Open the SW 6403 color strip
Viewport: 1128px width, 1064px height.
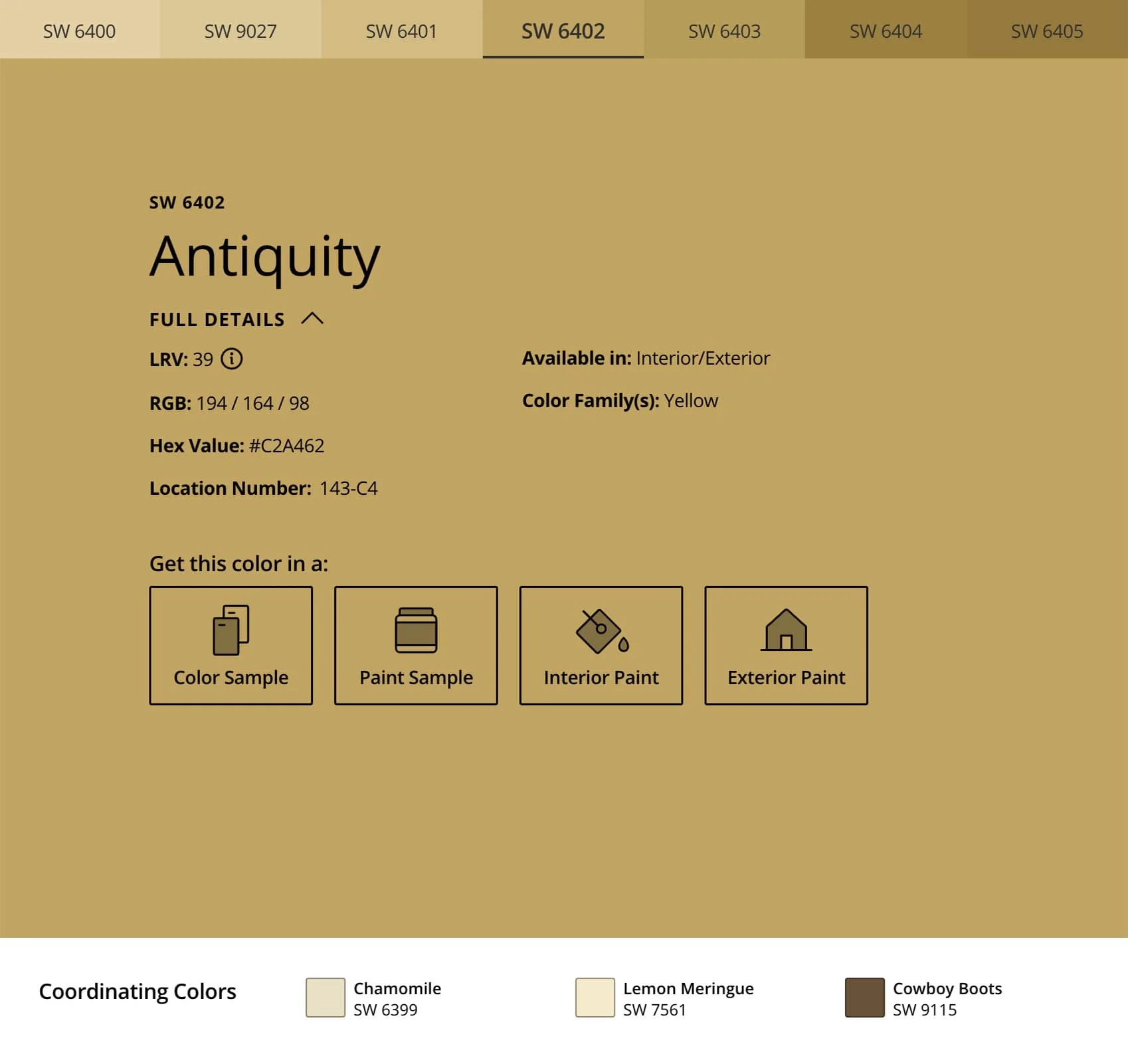[723, 30]
